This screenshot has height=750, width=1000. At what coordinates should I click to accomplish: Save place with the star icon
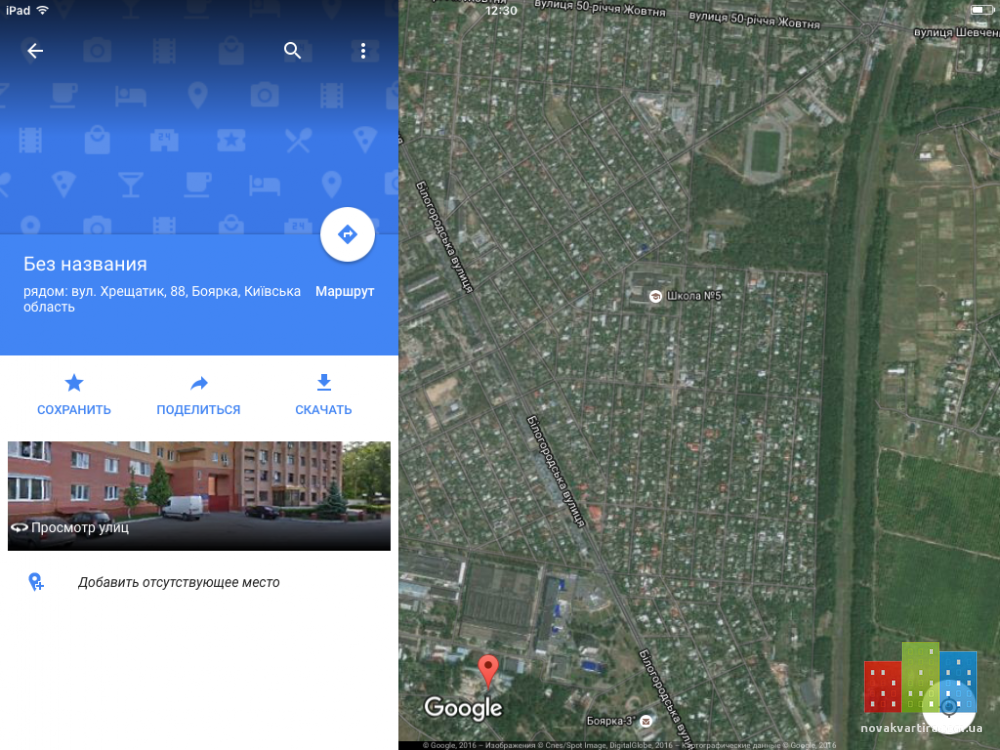(74, 395)
